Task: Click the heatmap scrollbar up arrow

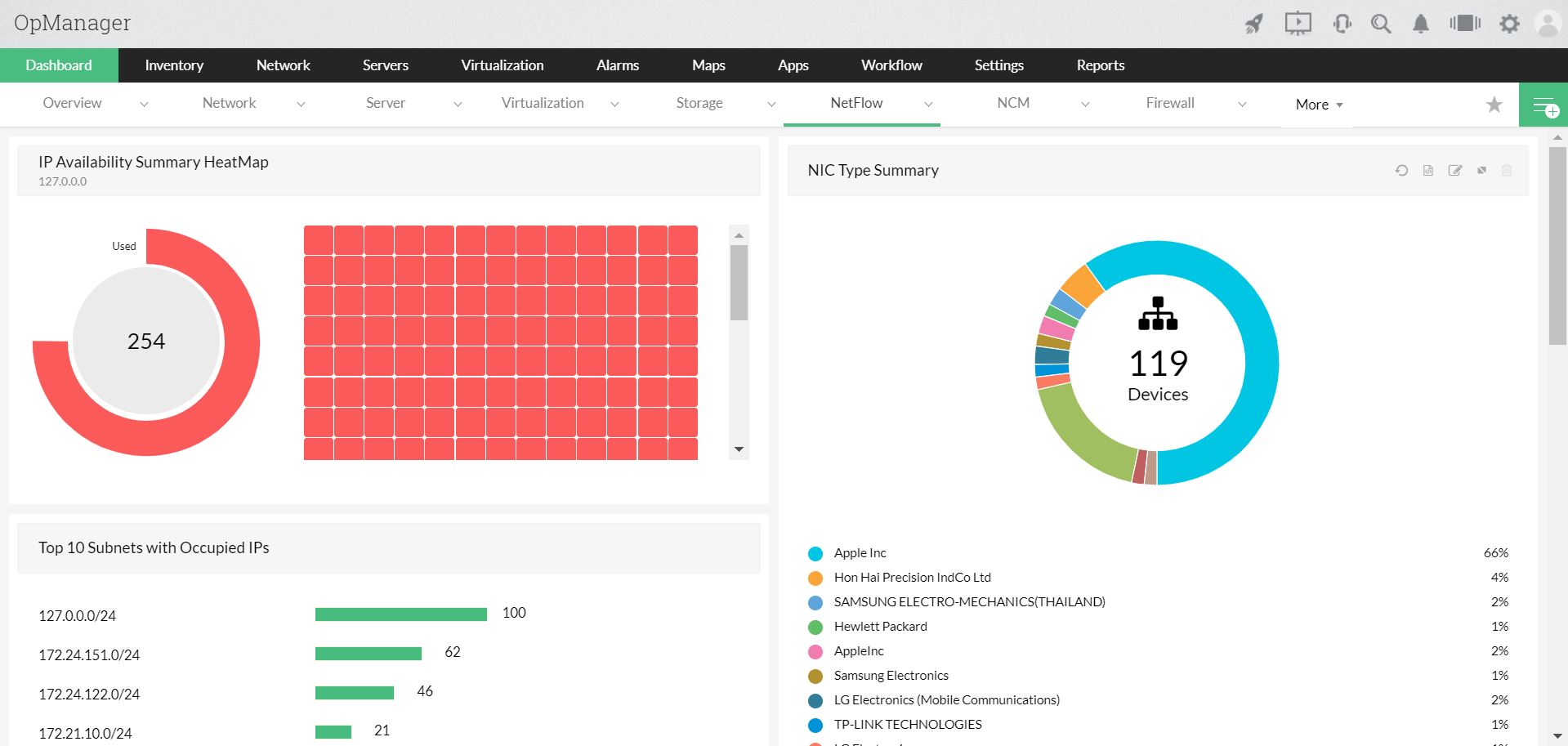Action: (739, 235)
